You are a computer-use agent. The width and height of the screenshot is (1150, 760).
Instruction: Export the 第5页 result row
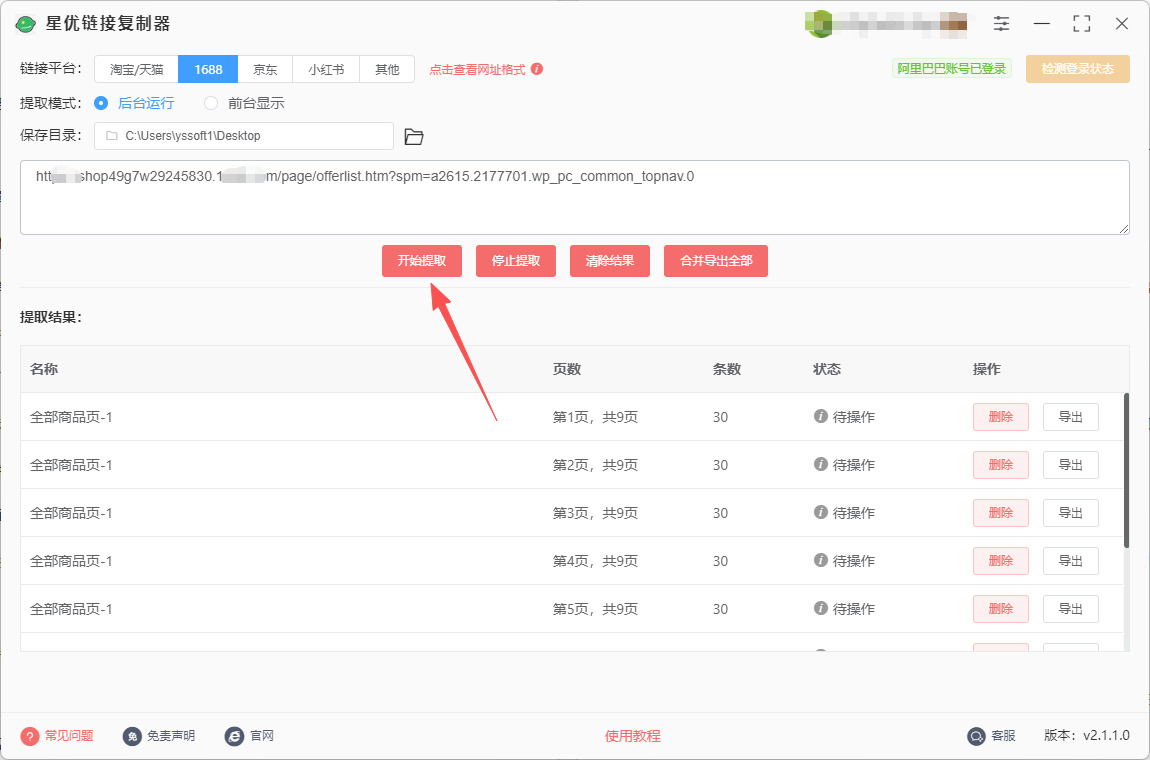pos(1071,609)
